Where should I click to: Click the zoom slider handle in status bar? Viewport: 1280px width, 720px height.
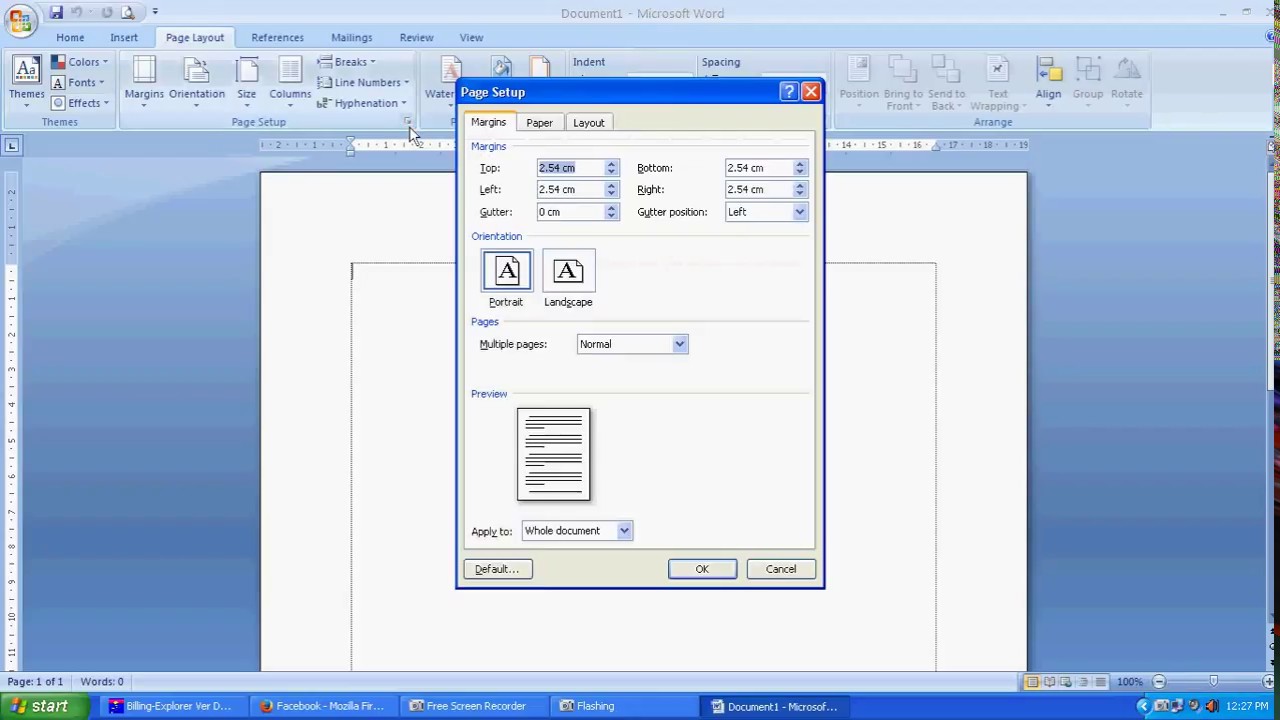[1213, 682]
